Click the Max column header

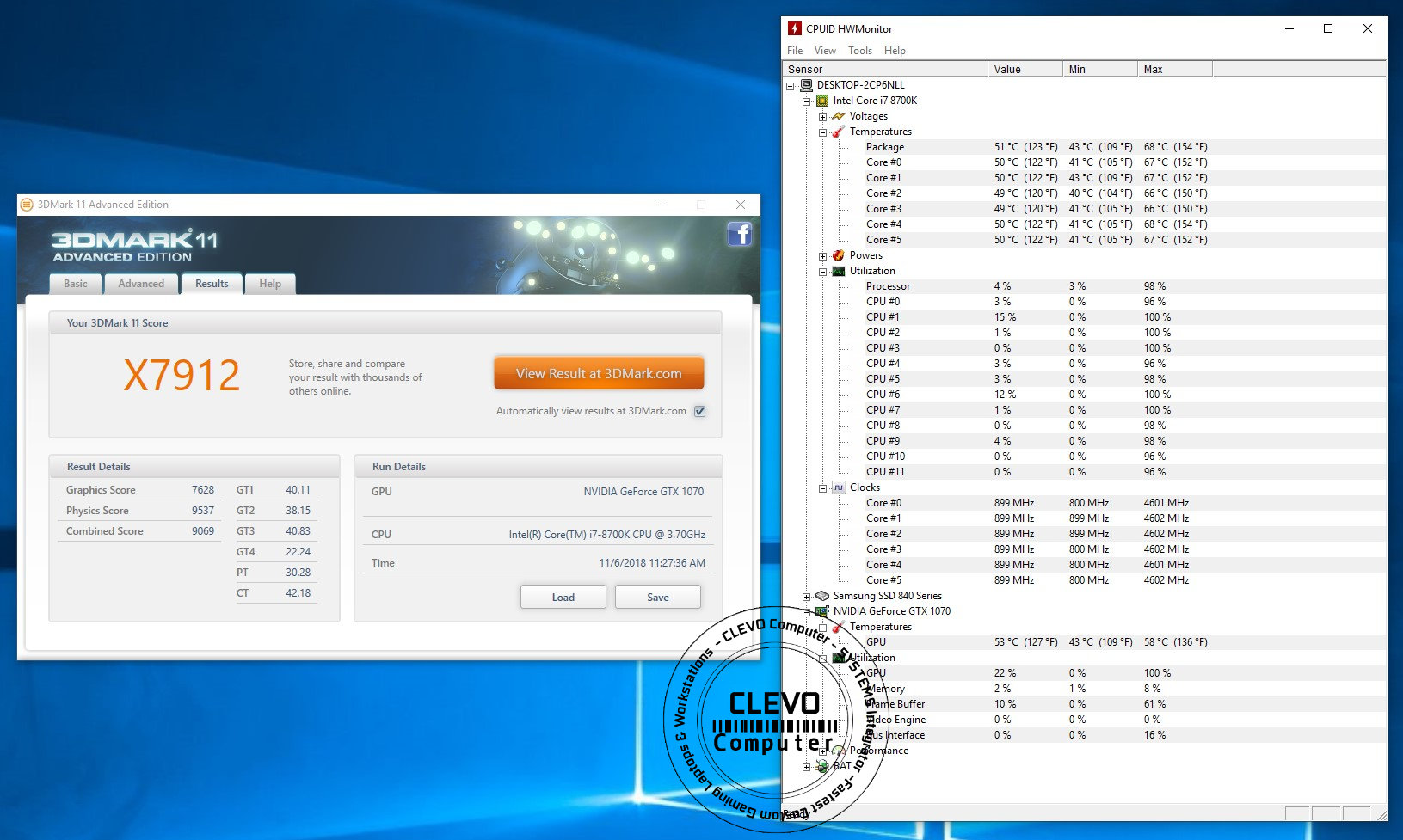(x=1175, y=69)
